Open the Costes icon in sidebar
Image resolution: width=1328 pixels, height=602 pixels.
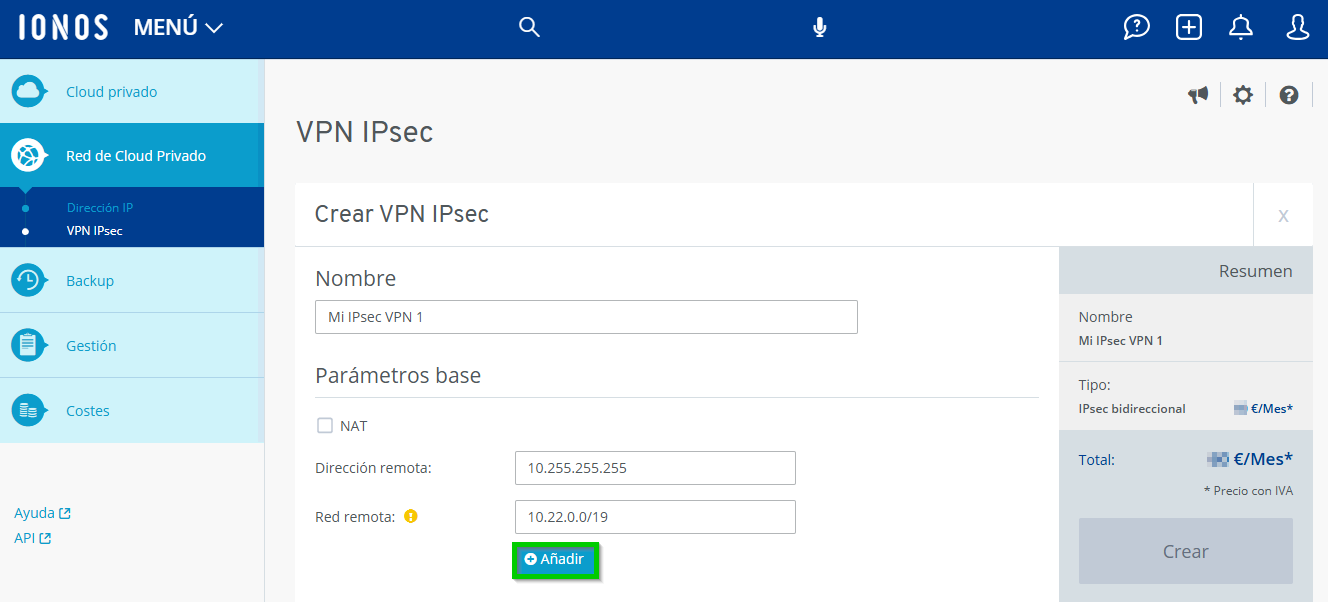[x=29, y=410]
